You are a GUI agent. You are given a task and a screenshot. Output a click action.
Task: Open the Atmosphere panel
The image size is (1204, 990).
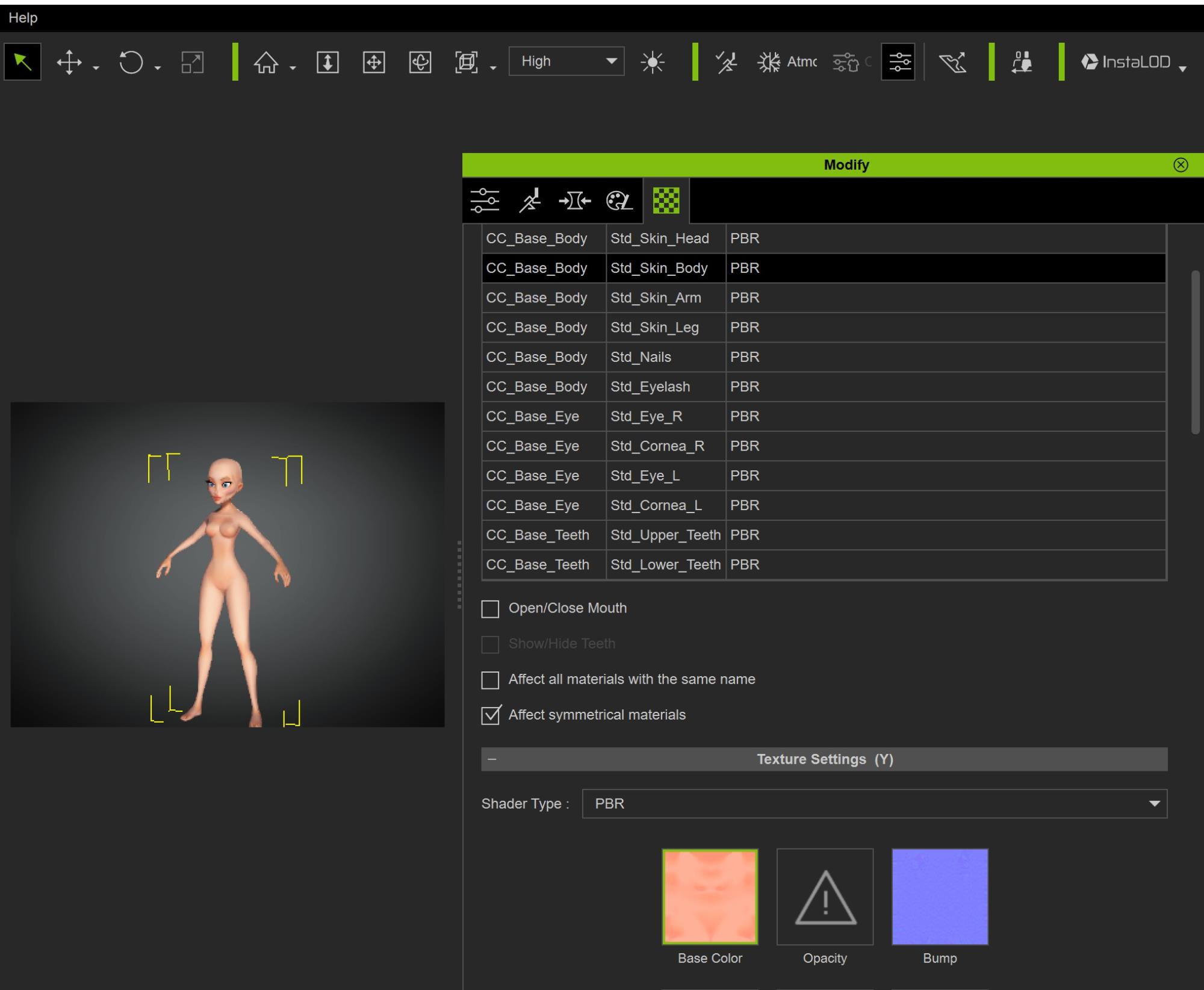pyautogui.click(x=787, y=62)
